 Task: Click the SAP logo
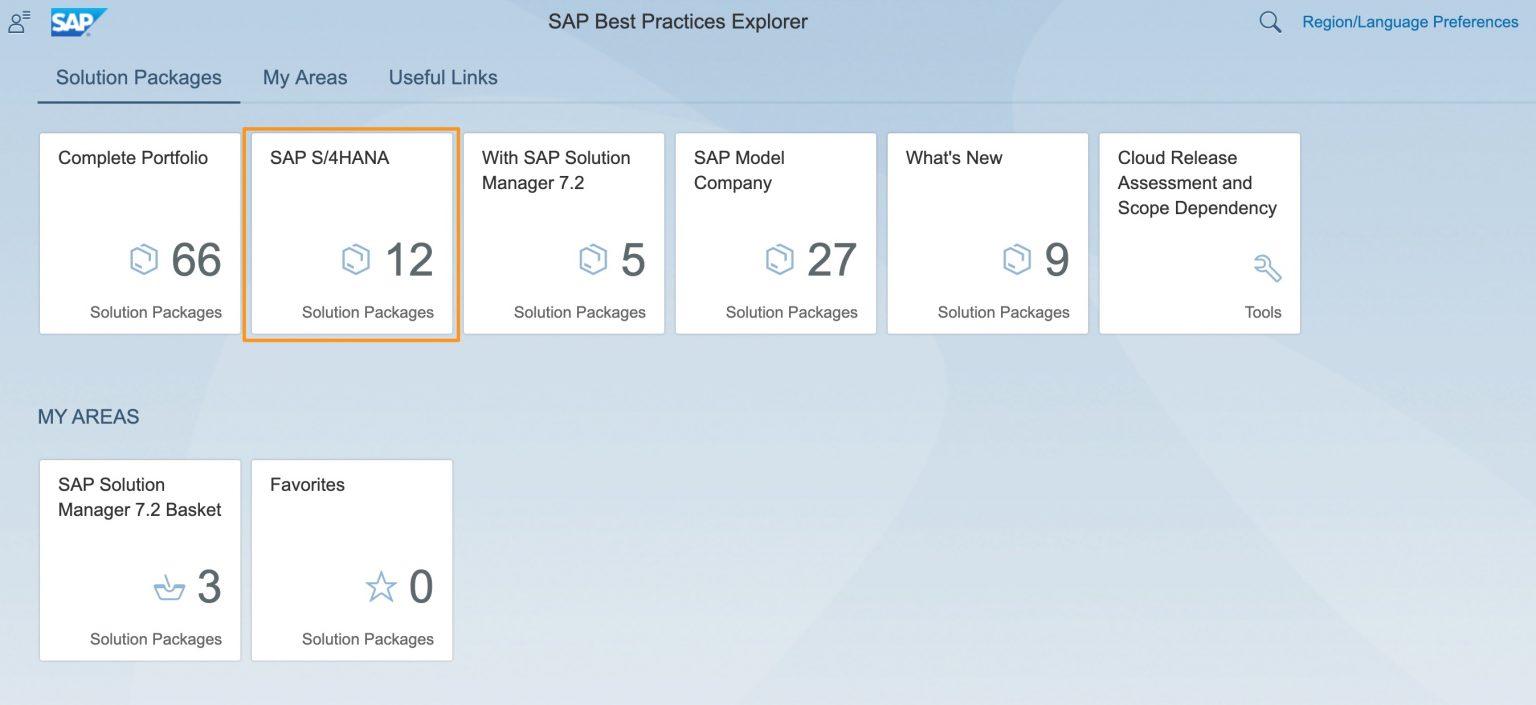click(77, 20)
